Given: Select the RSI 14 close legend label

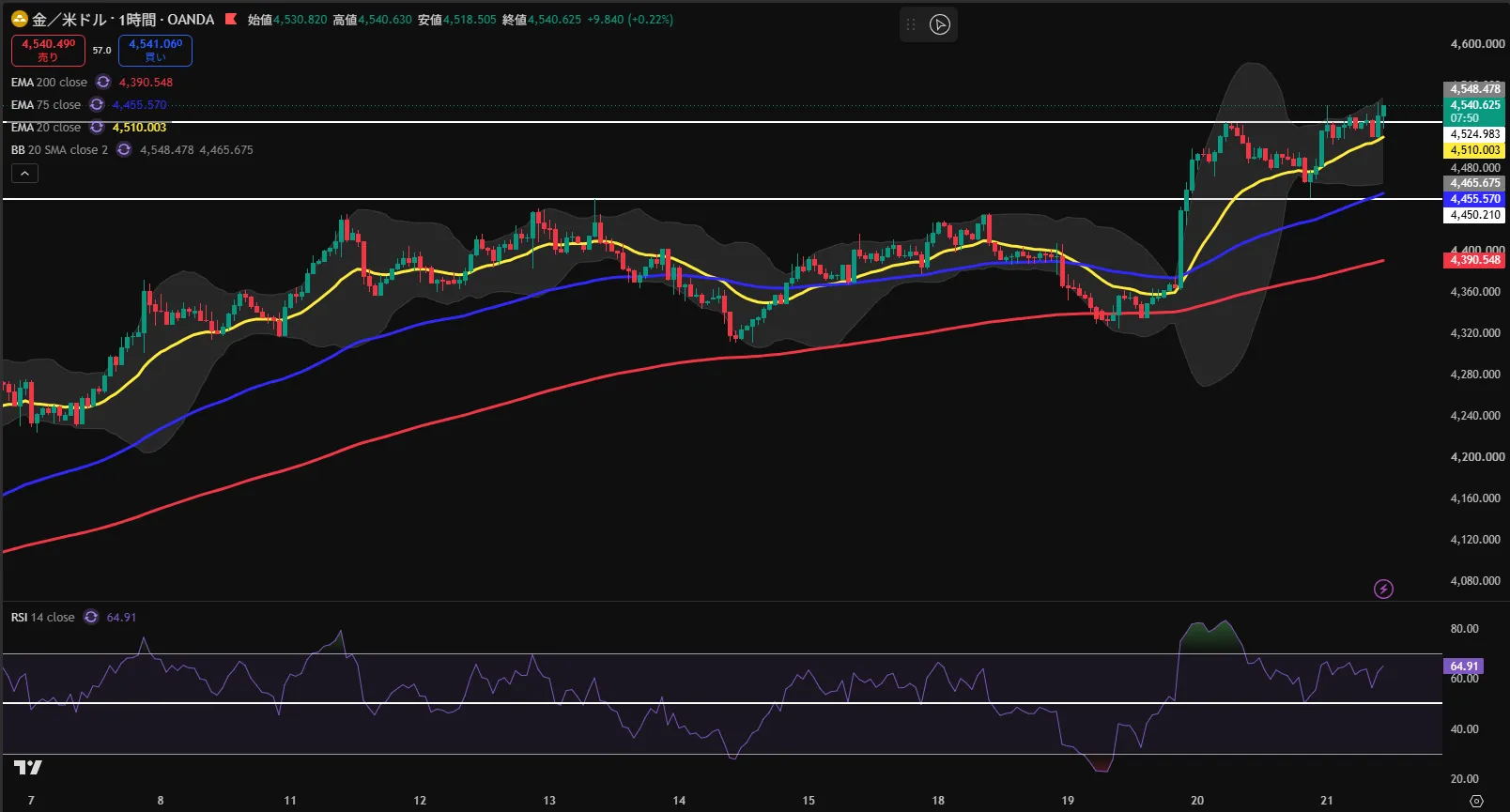Looking at the screenshot, I should click(43, 618).
